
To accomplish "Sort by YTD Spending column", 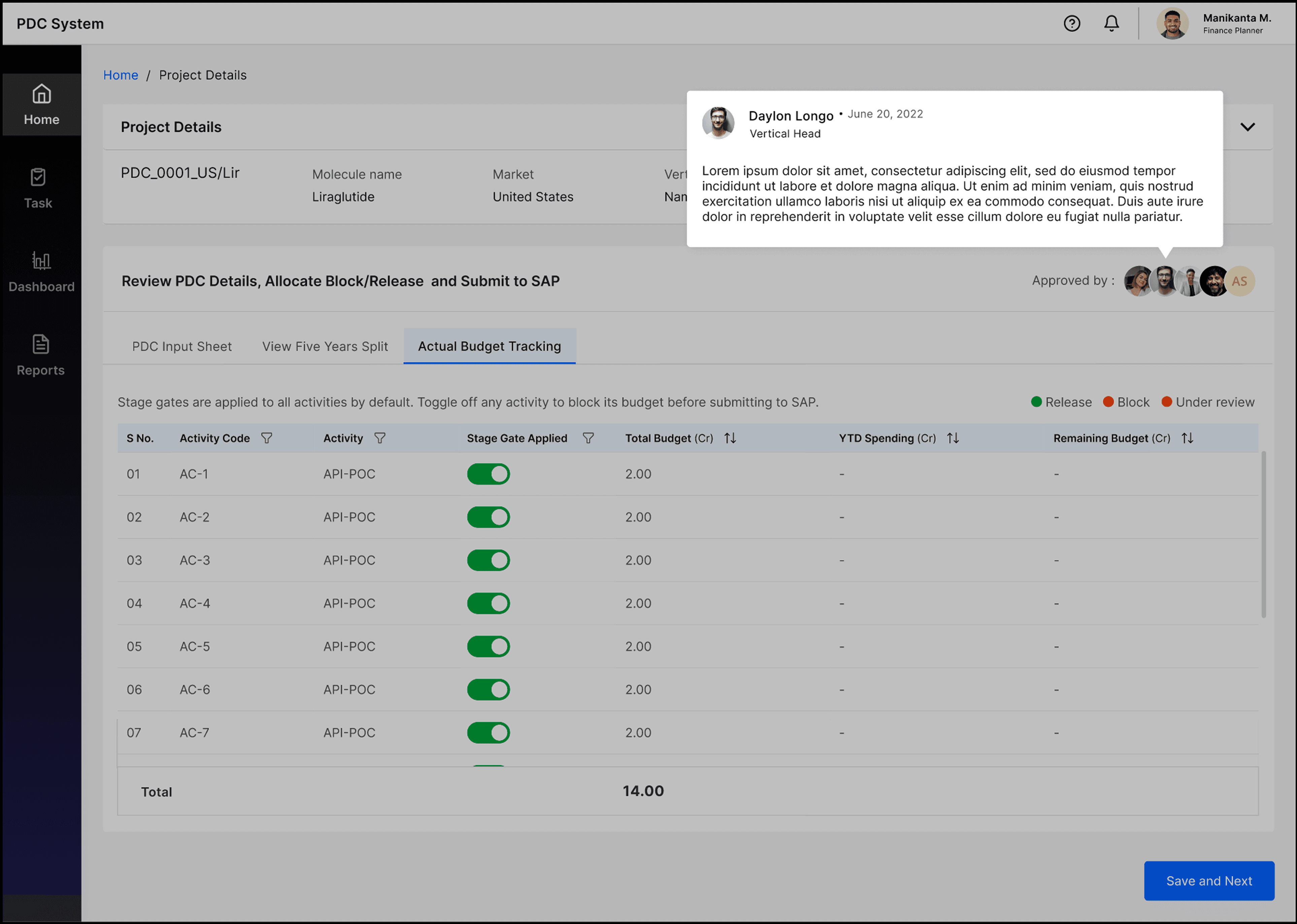I will click(x=953, y=438).
